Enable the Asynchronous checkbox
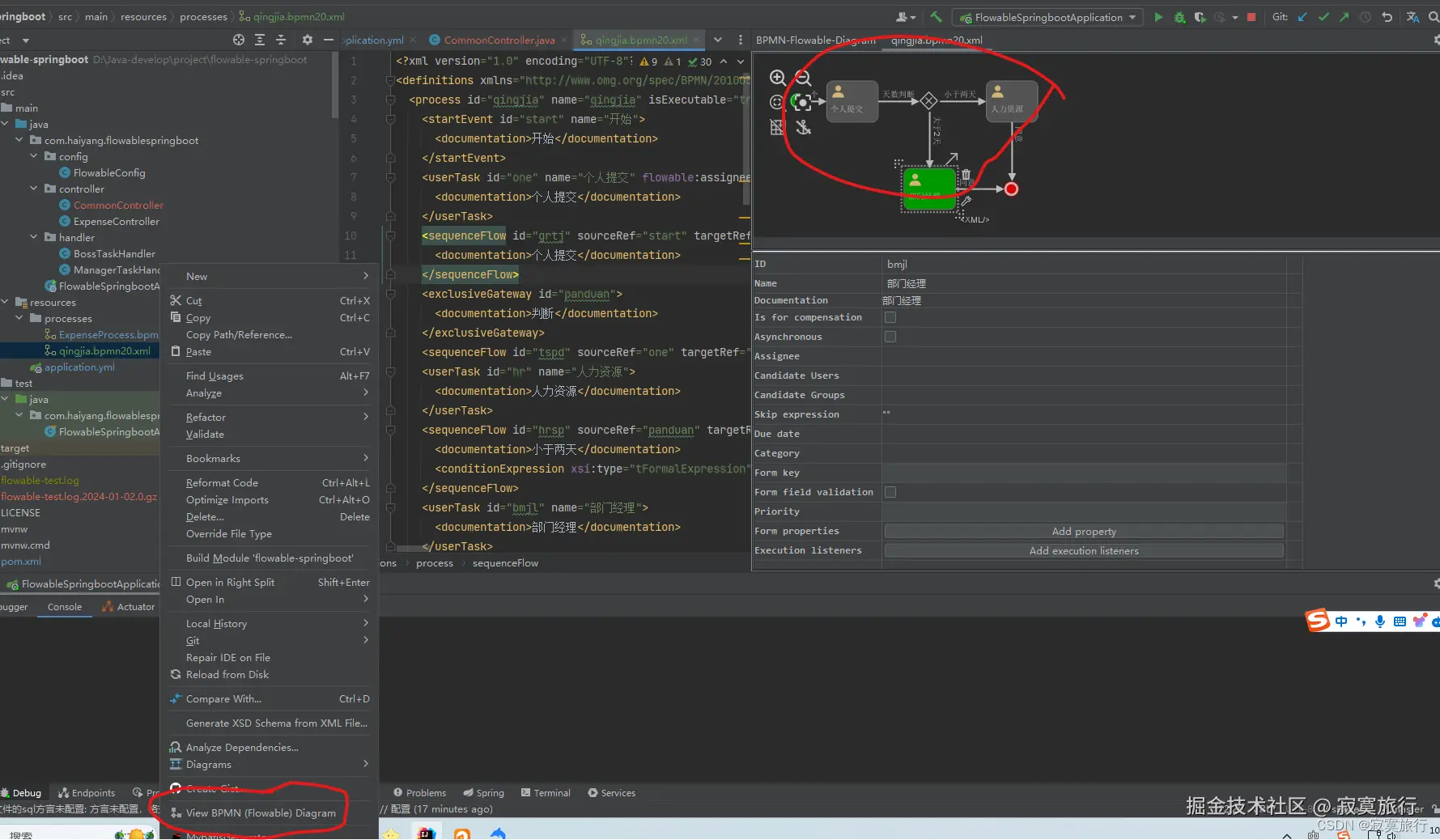The width and height of the screenshot is (1440, 840). (x=890, y=337)
